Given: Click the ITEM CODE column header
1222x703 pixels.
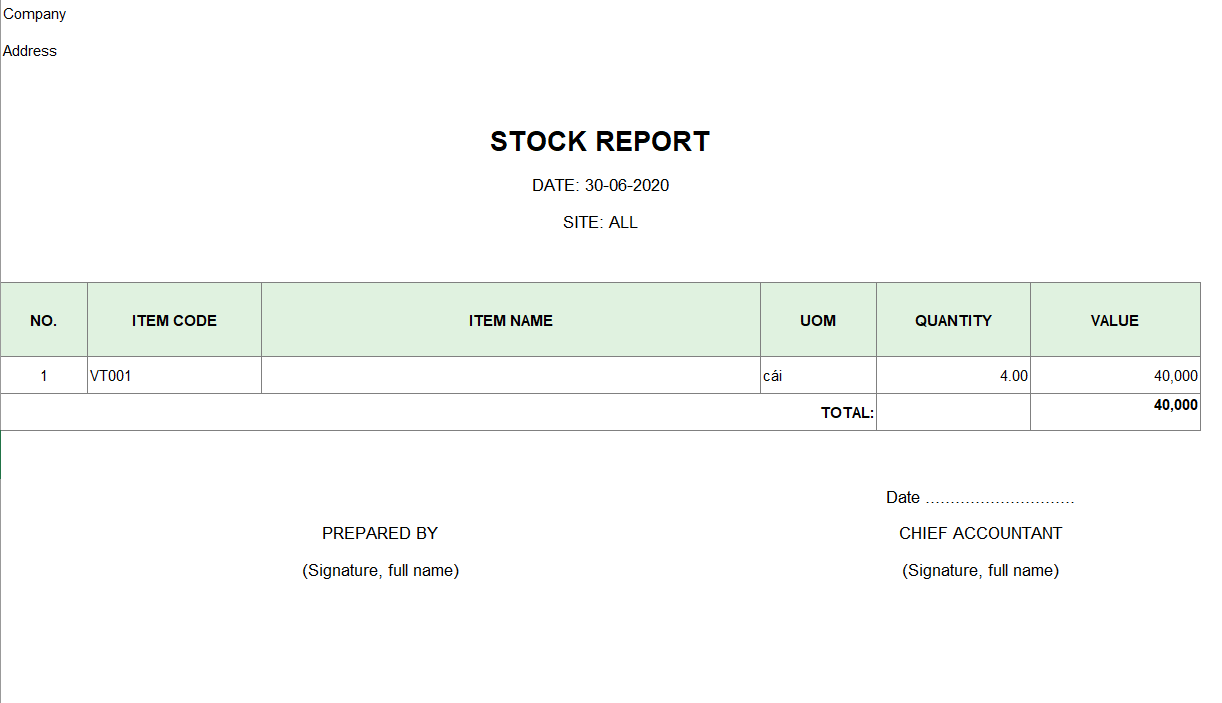Looking at the screenshot, I should coord(174,320).
